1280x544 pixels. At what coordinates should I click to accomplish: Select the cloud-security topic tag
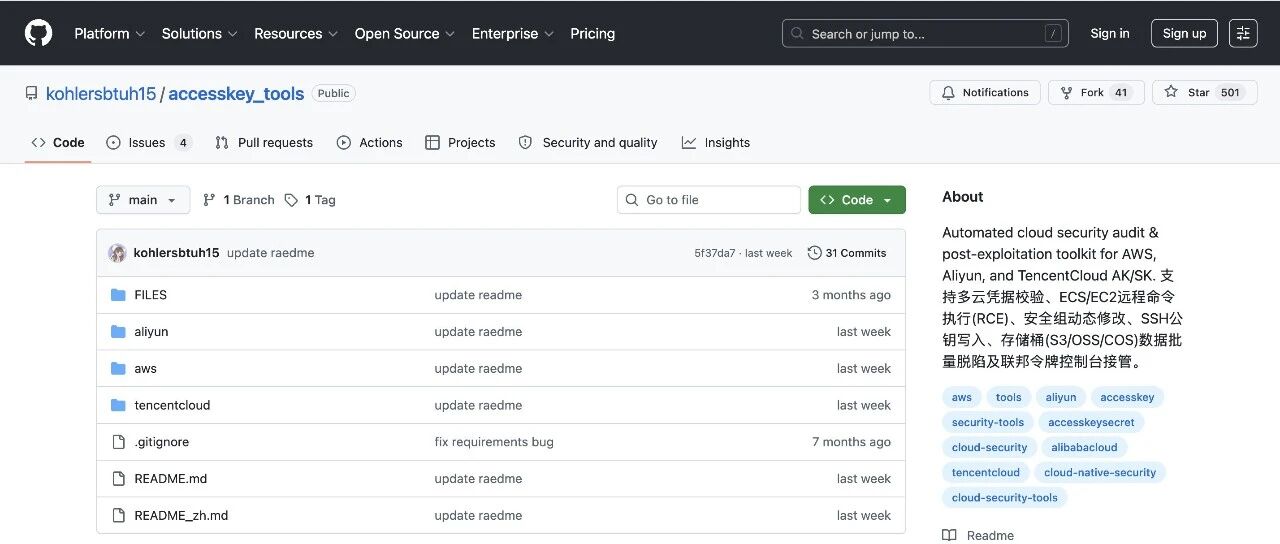point(990,447)
